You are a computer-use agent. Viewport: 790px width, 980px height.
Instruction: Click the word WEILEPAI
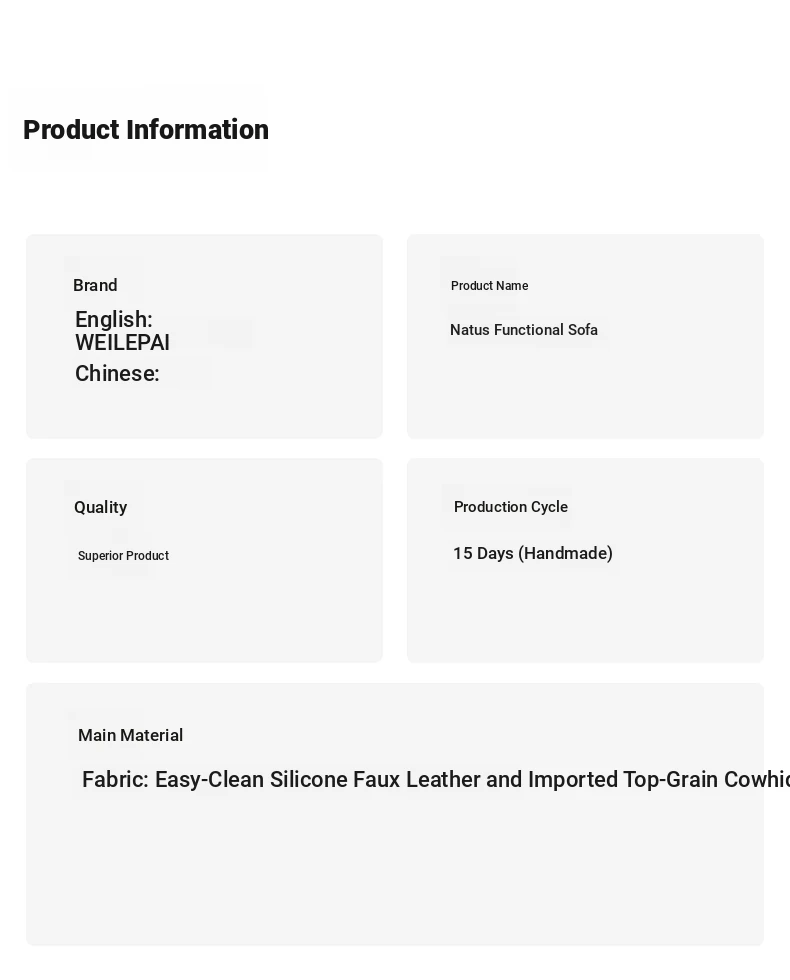(122, 342)
